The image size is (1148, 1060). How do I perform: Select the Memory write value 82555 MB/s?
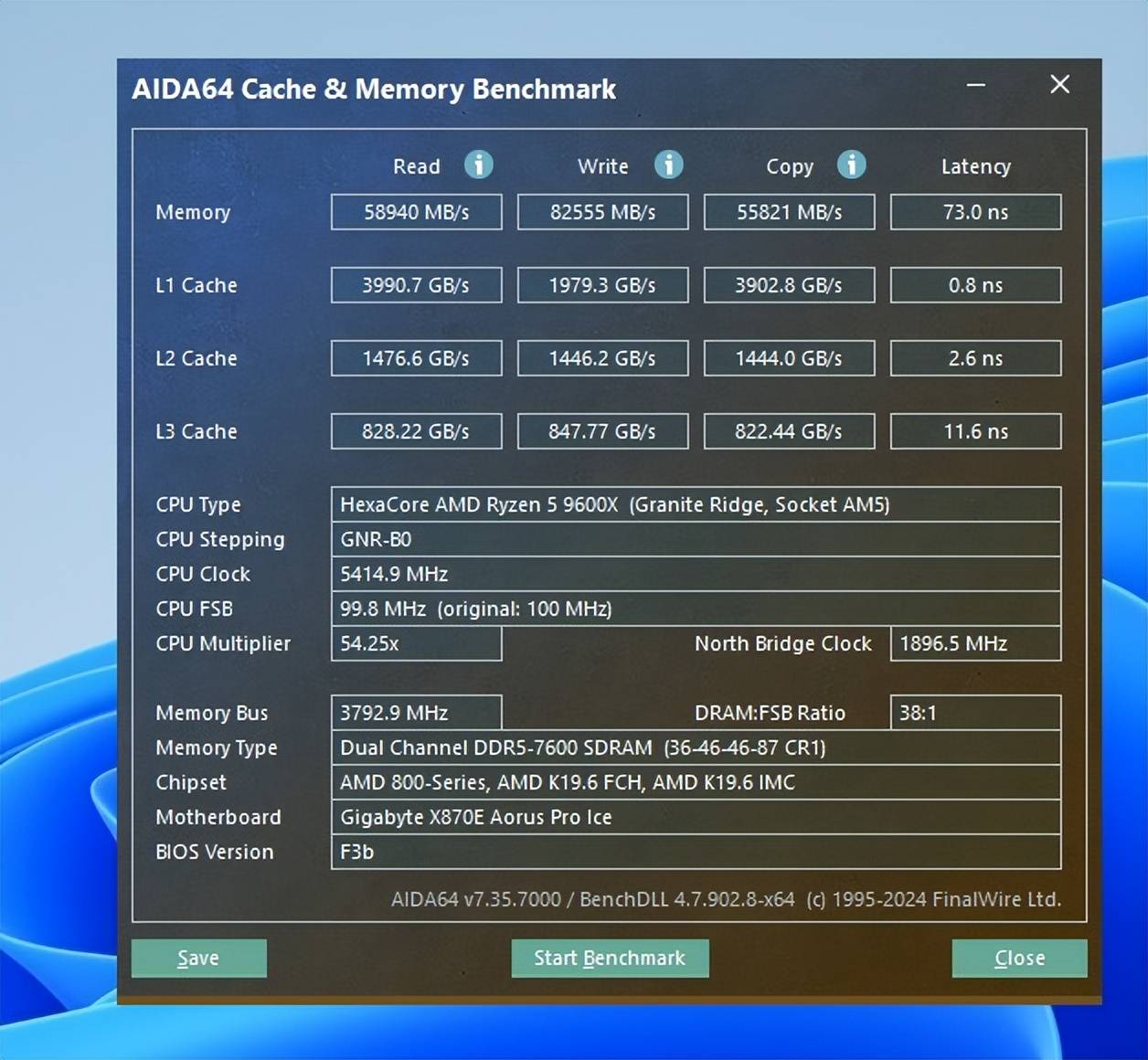[602, 212]
